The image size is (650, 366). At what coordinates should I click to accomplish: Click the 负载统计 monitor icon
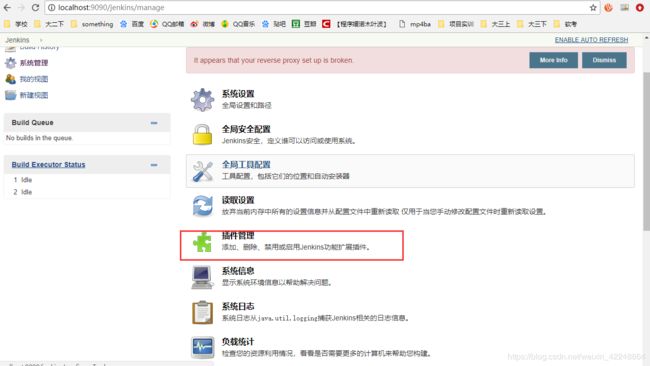tap(202, 347)
